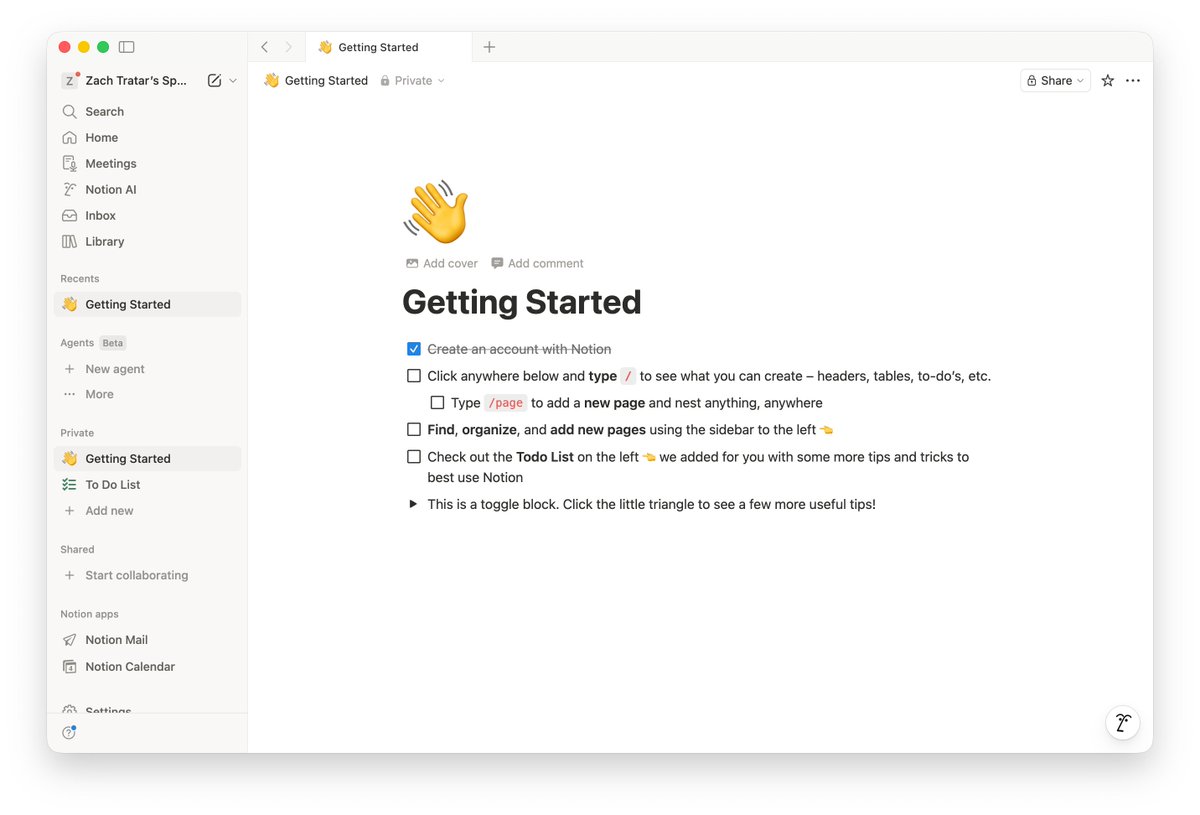Expand the toggle block triangle
1200x815 pixels.
(x=413, y=504)
